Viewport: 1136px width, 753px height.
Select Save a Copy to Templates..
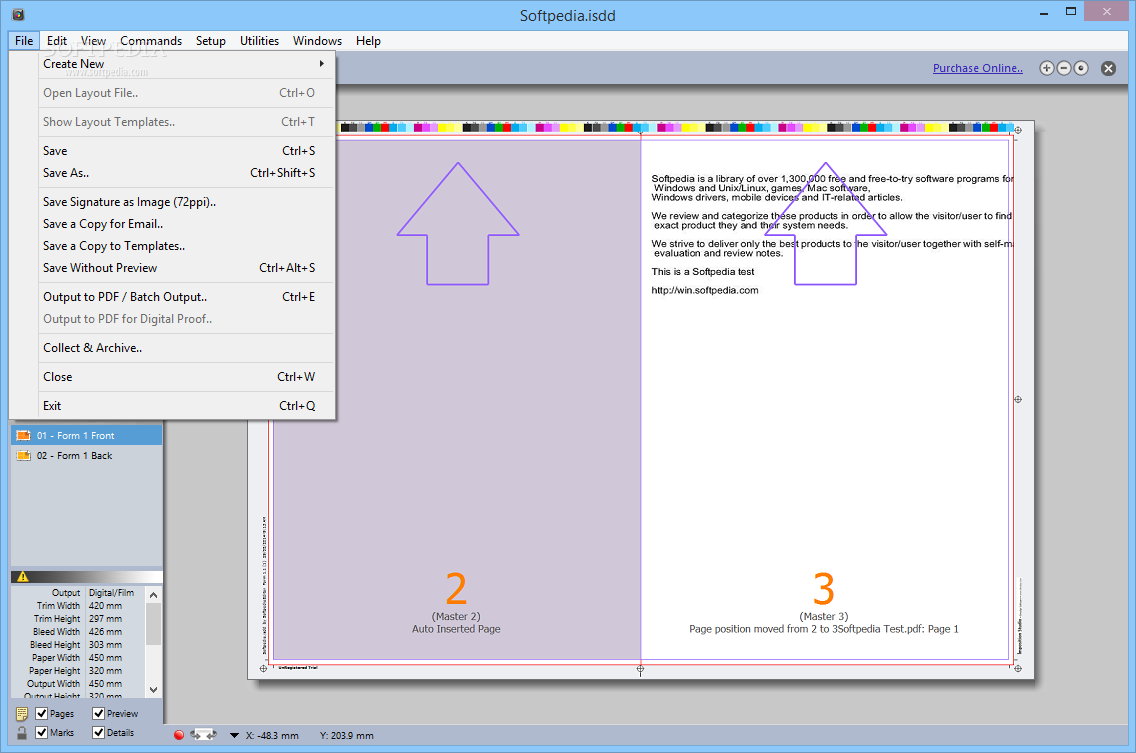172,246
